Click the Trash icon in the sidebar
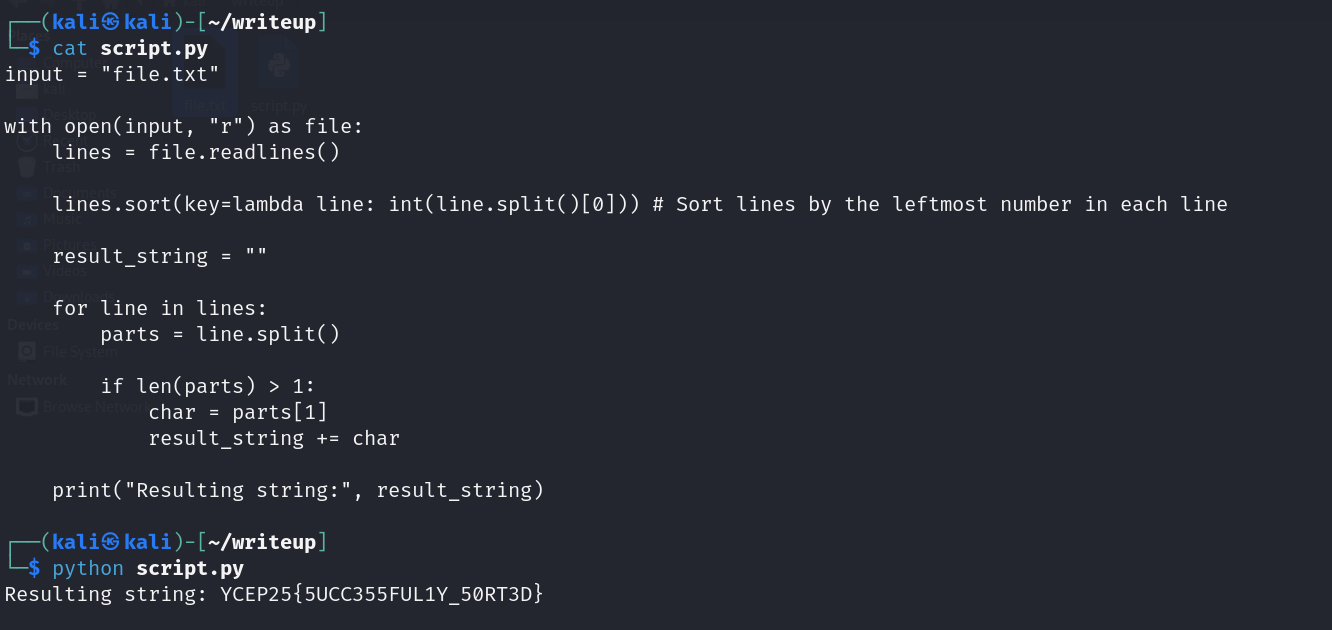Screen dimensions: 1332x630 coord(27,167)
